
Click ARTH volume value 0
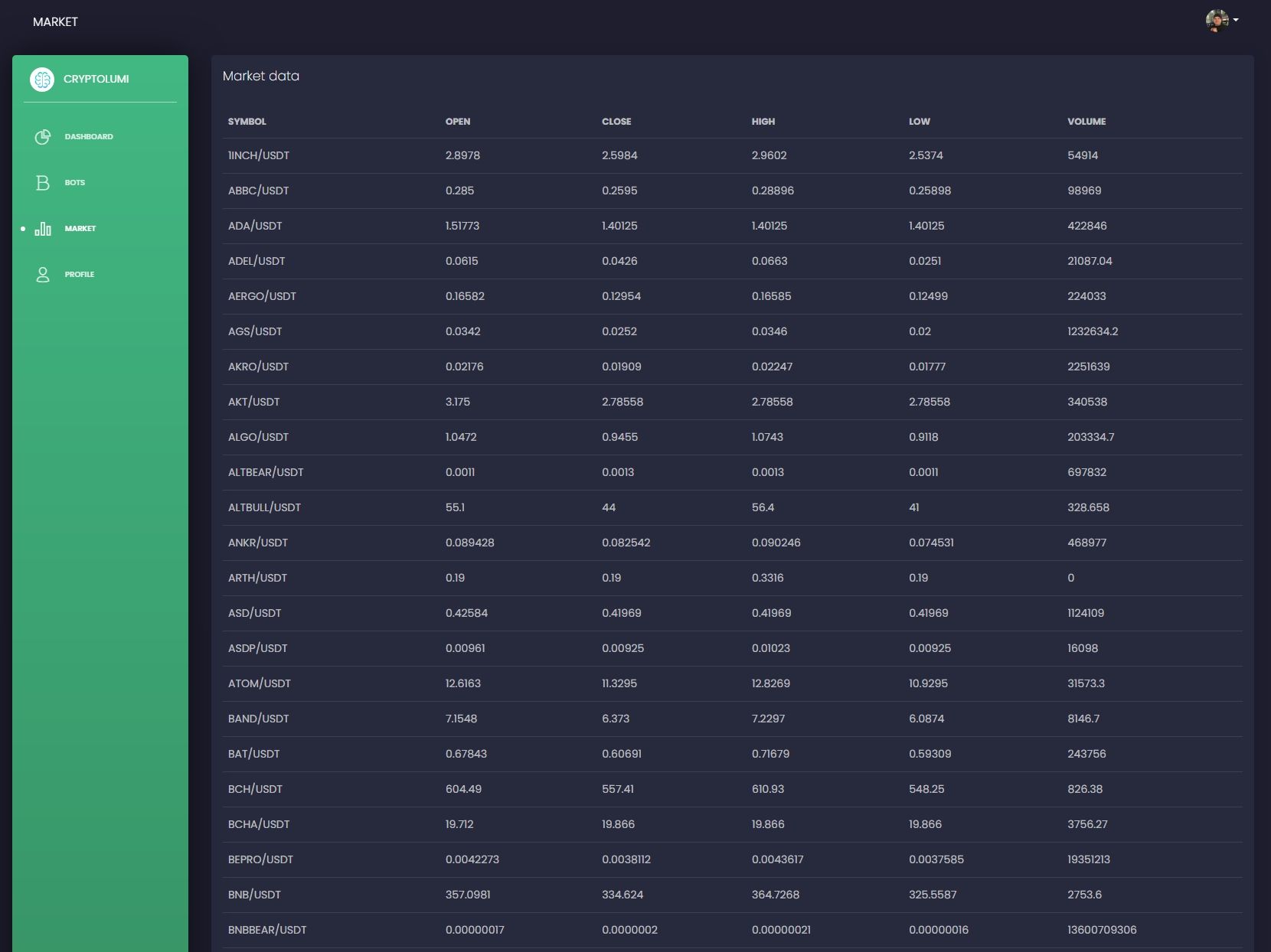tap(1071, 578)
